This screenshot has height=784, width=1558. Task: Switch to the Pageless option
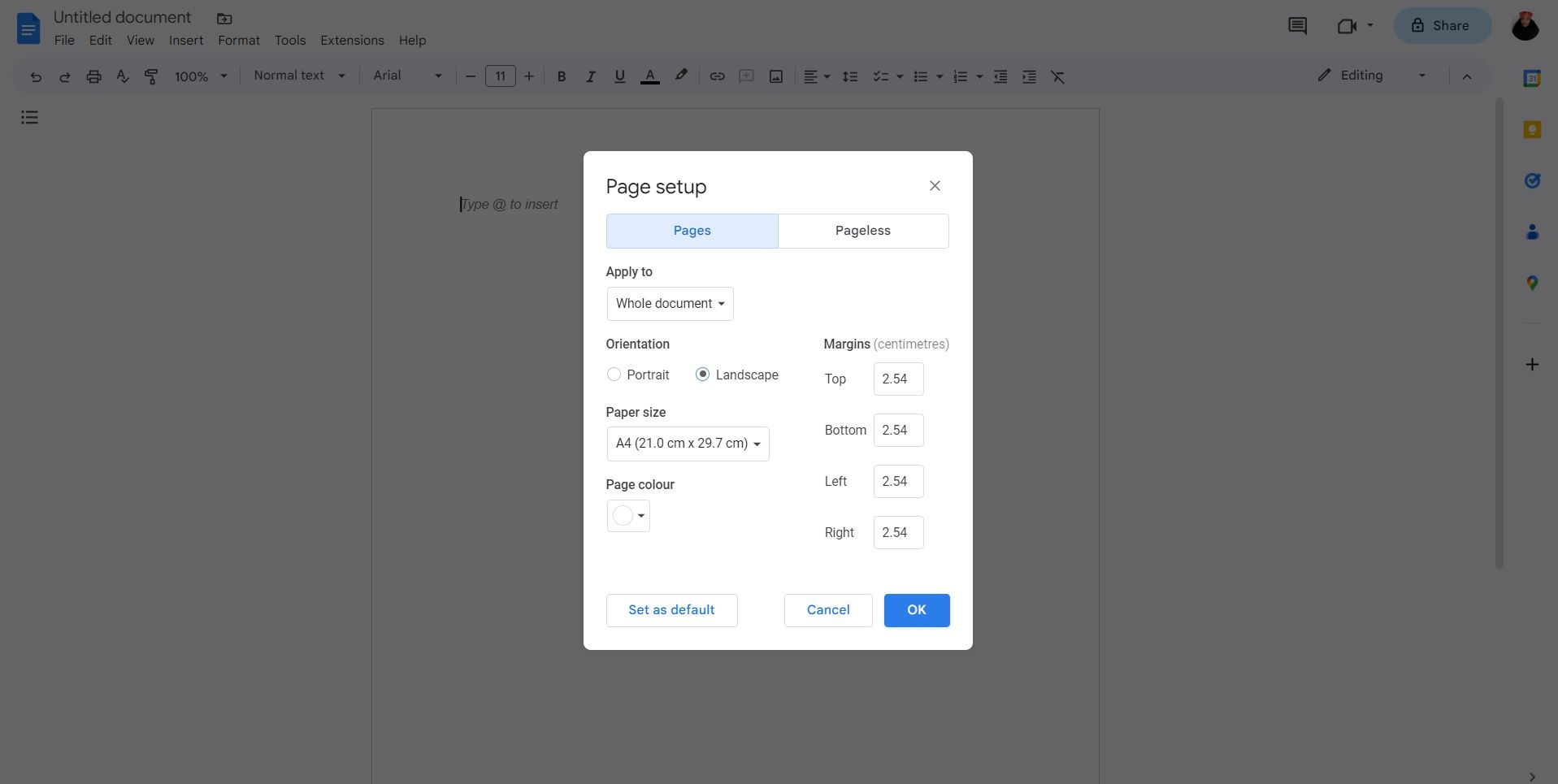(x=862, y=231)
